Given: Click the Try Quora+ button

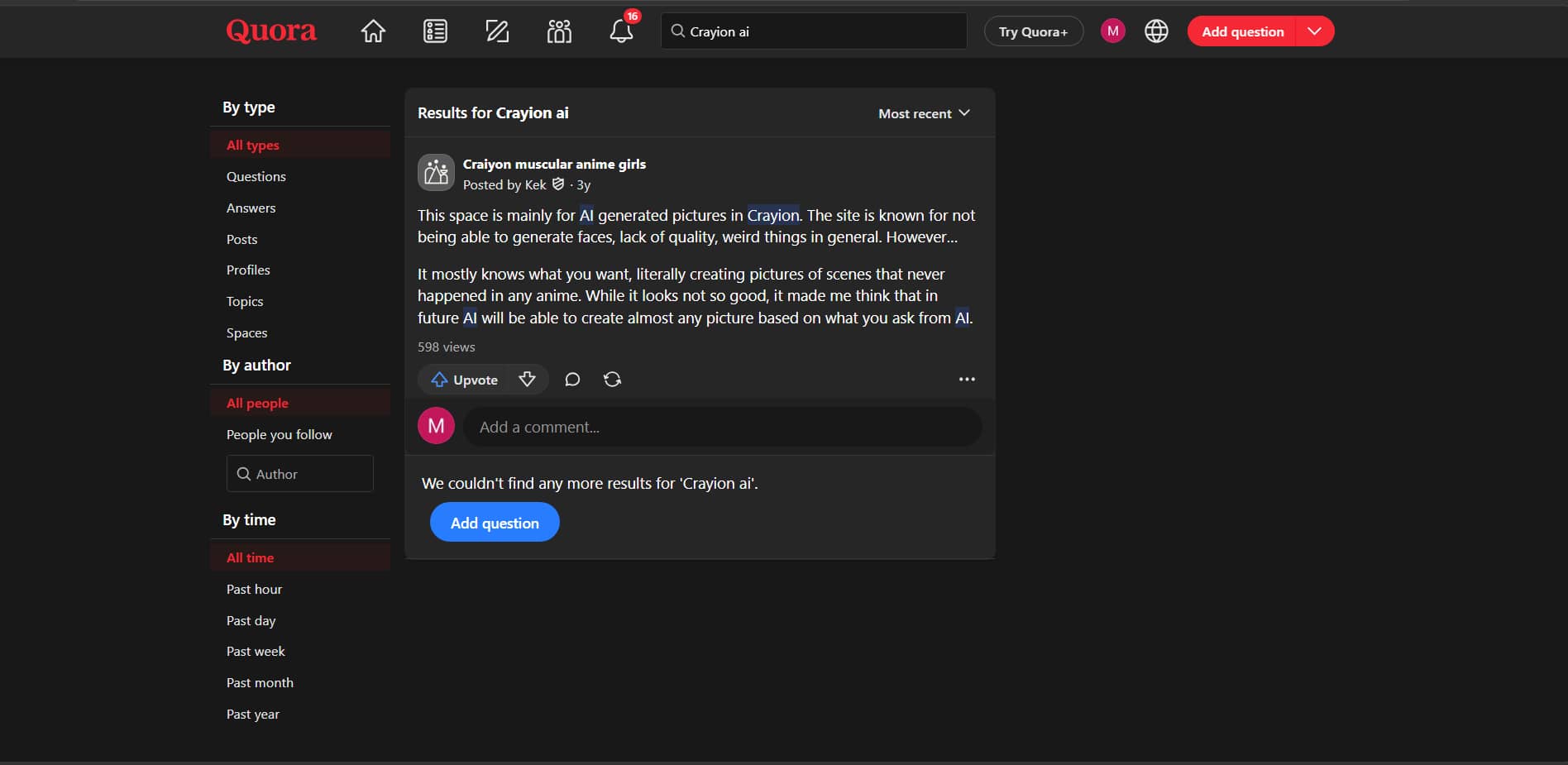Looking at the screenshot, I should point(1034,31).
